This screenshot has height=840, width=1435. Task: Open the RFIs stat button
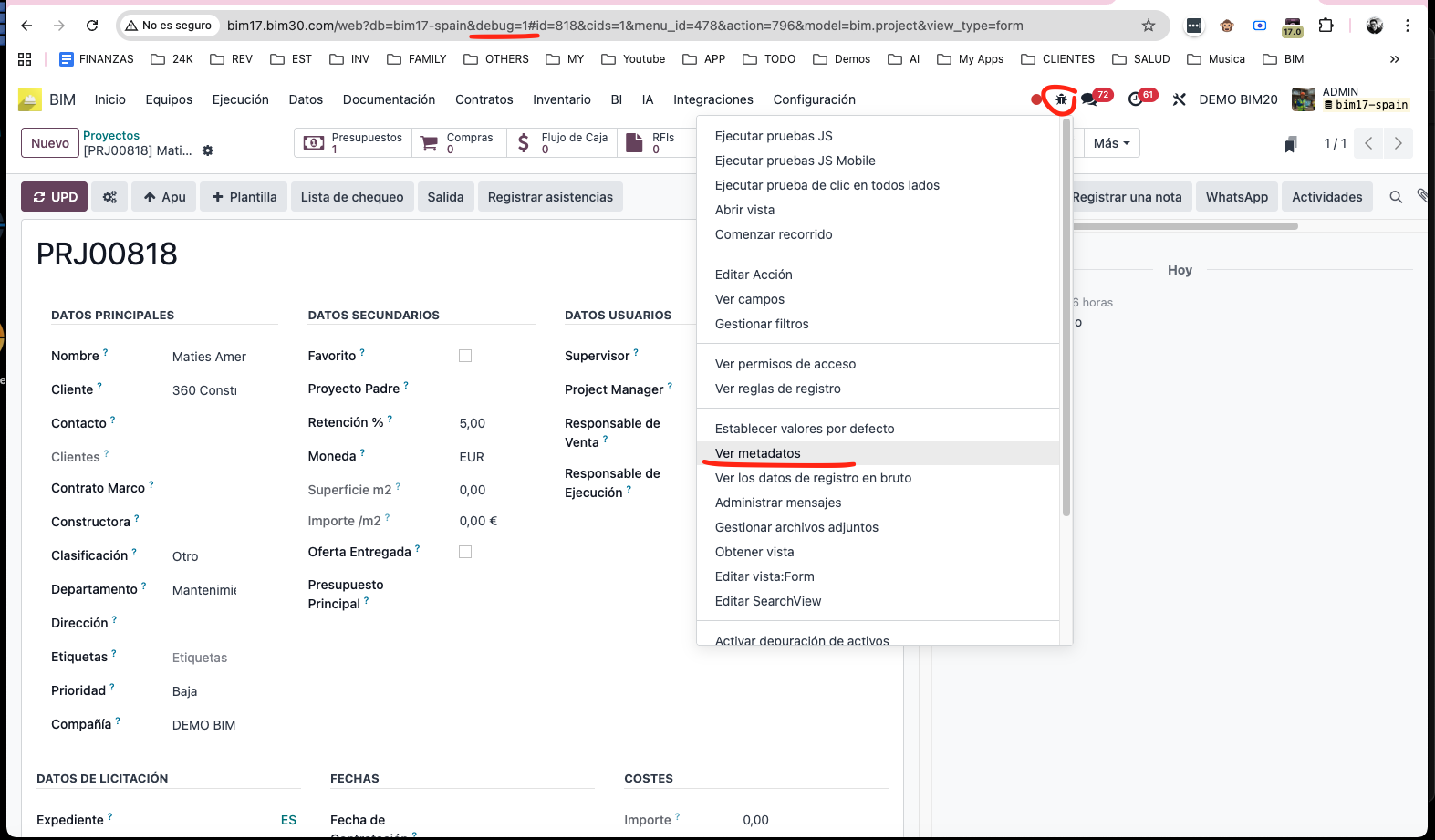(x=657, y=143)
